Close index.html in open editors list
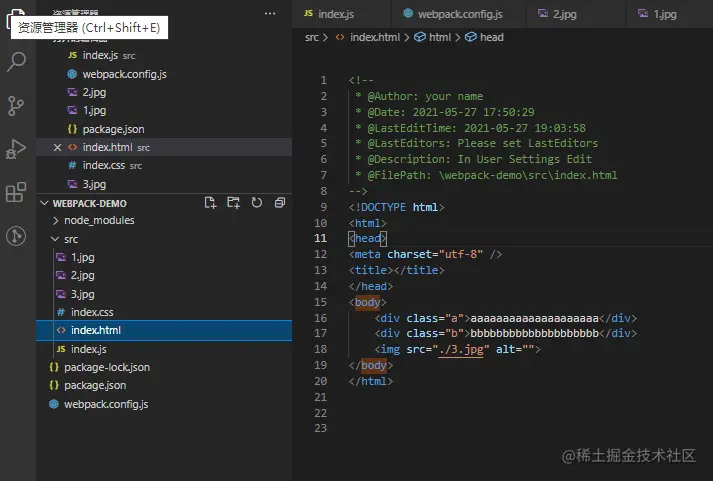The height and width of the screenshot is (481, 713). pos(57,147)
